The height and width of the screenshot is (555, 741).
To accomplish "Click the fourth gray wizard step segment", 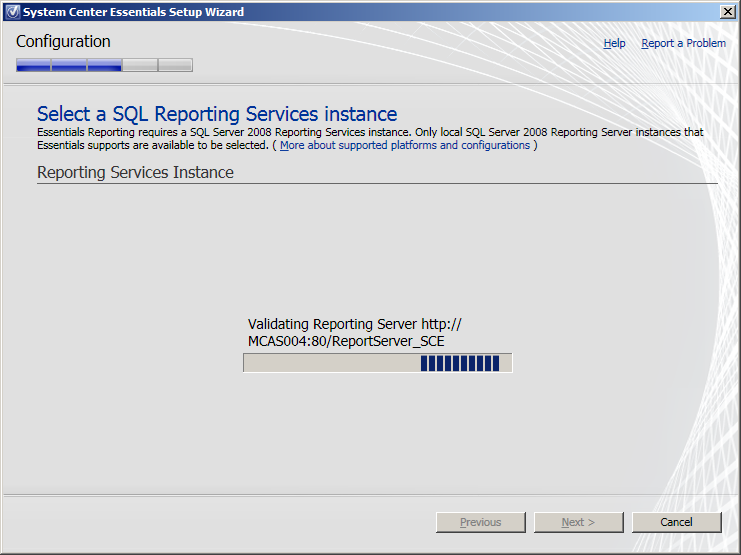I will [x=140, y=65].
